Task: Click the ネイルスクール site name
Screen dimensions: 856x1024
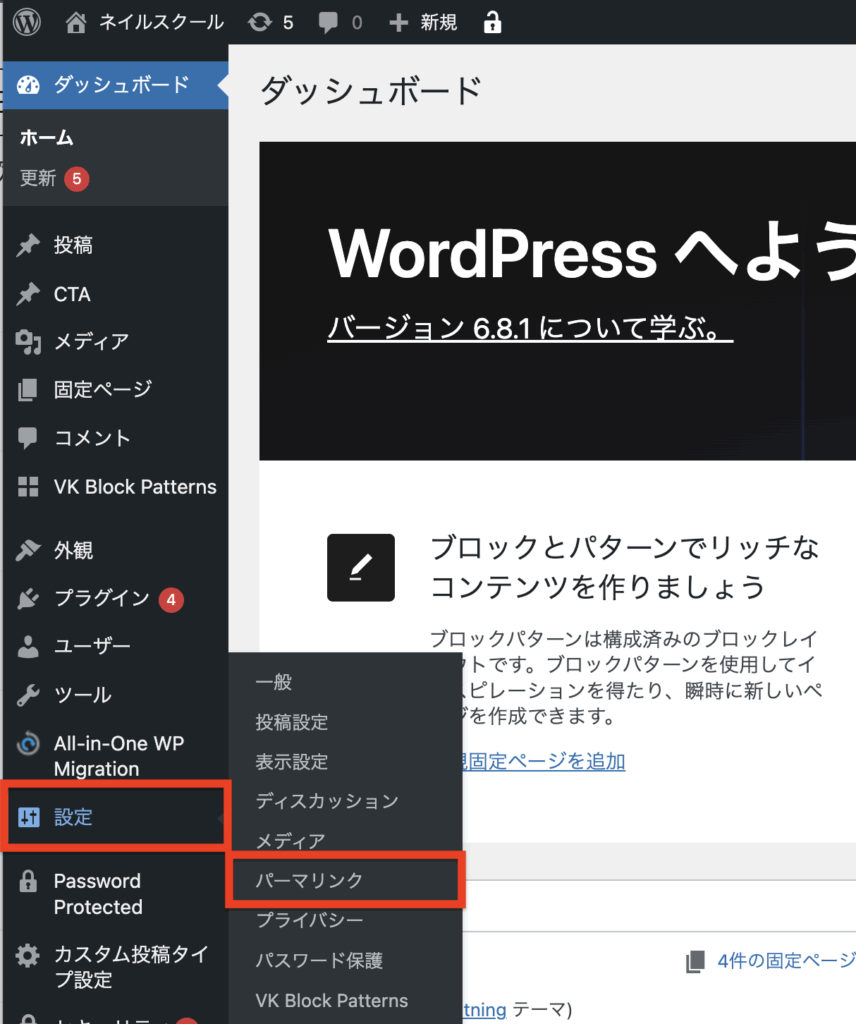Action: click(x=161, y=23)
